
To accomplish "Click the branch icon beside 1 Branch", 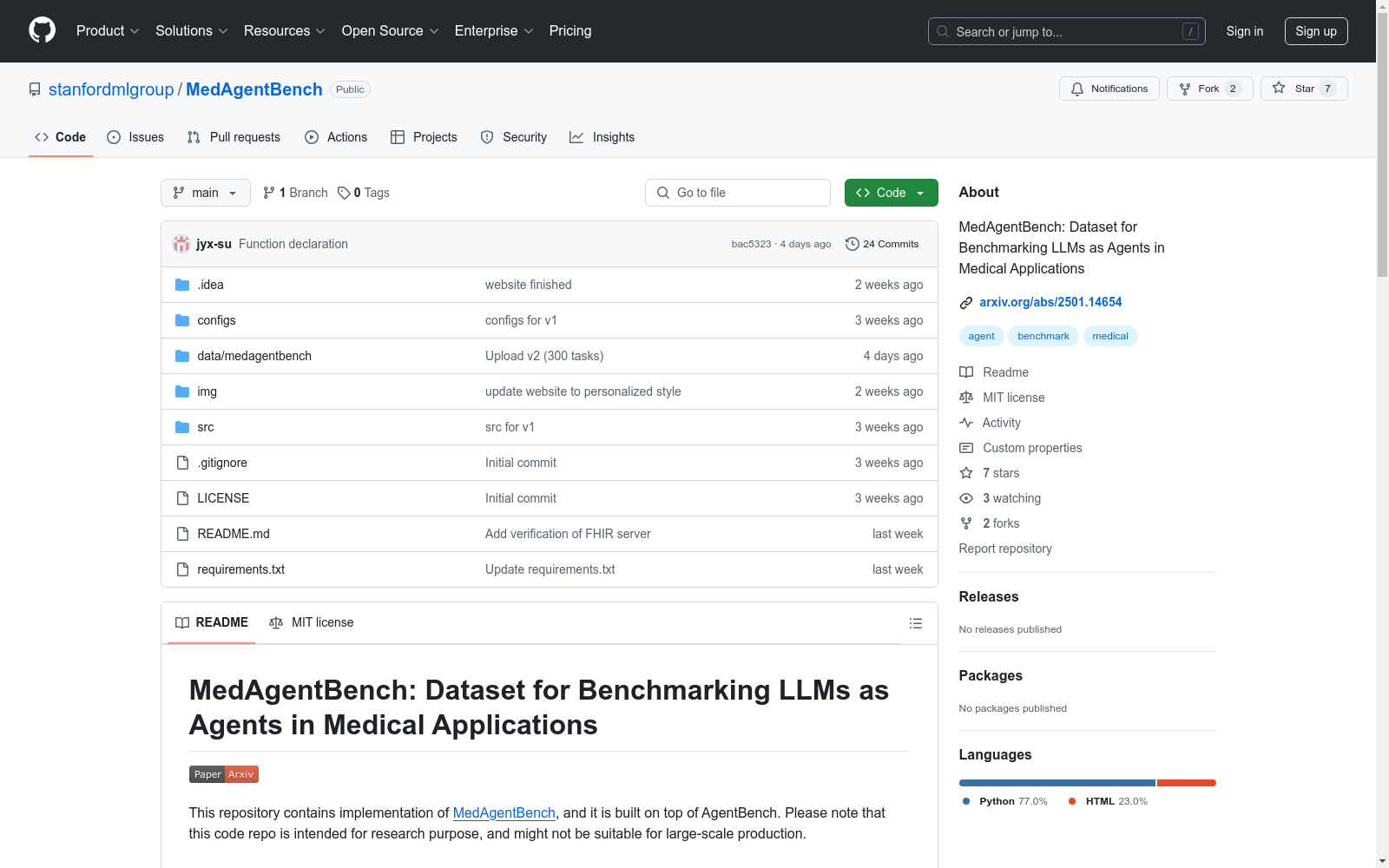I will [x=269, y=193].
